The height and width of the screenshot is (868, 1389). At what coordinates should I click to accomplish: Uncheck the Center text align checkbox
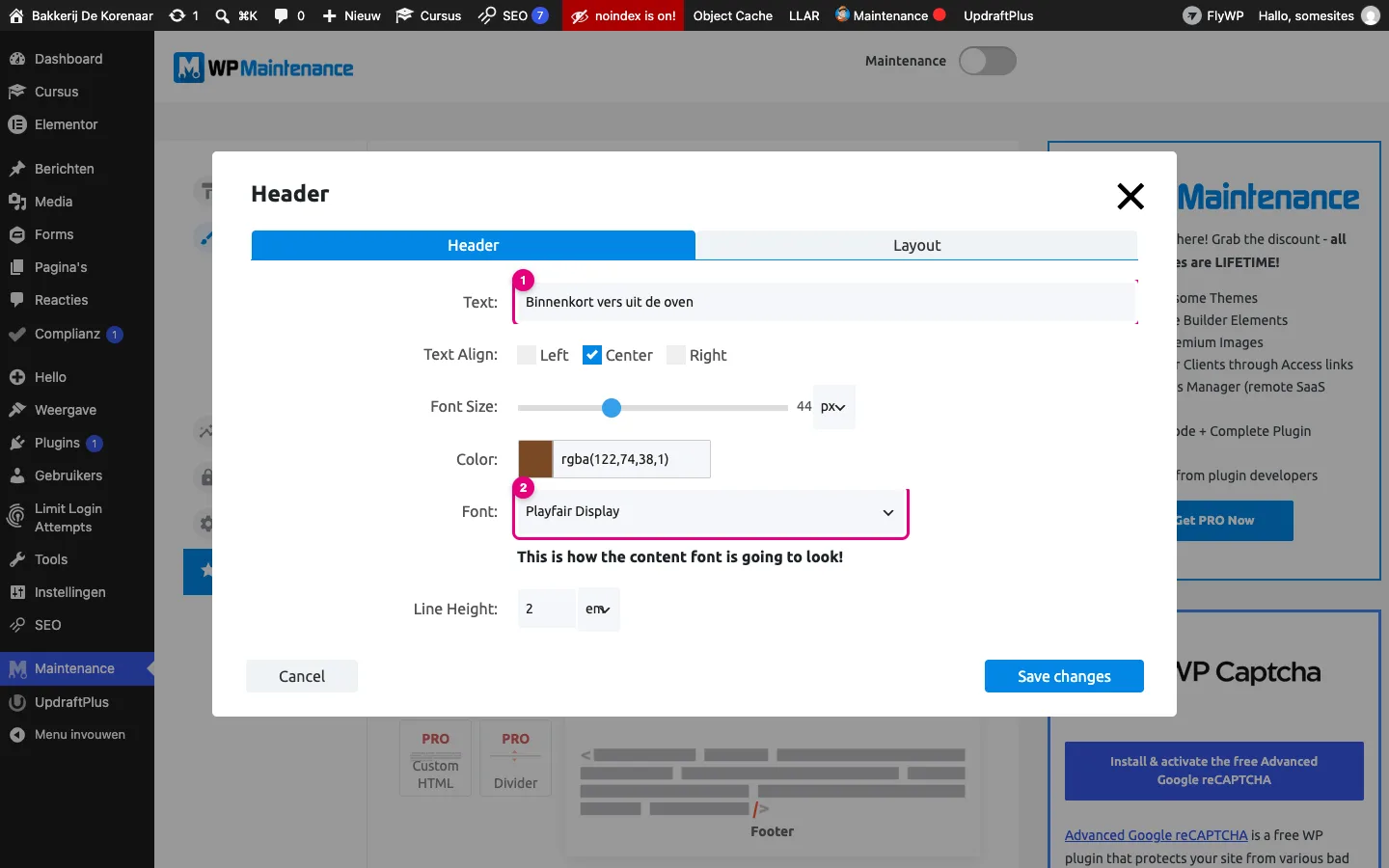pos(592,355)
